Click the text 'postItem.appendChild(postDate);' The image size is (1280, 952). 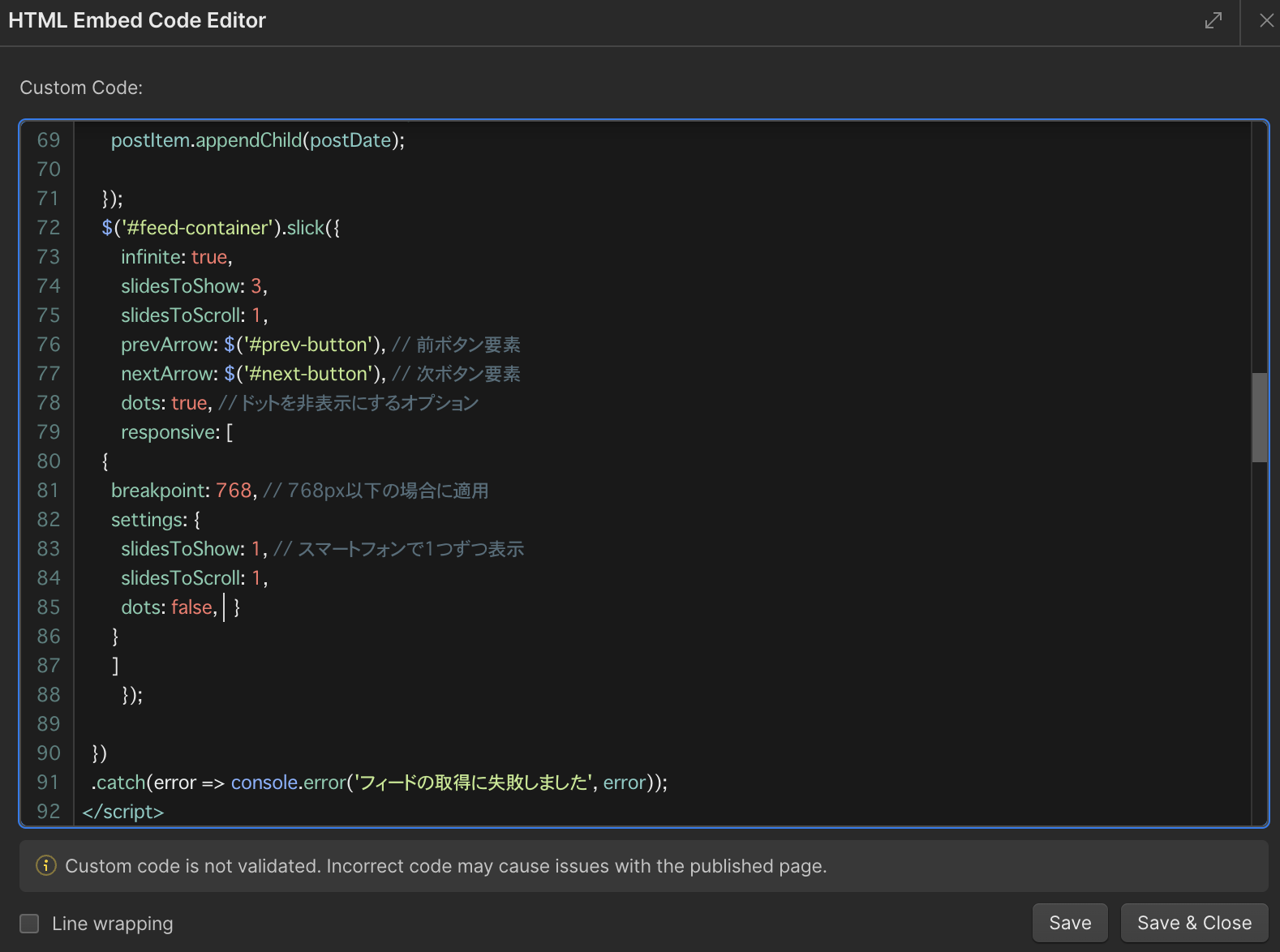258,140
